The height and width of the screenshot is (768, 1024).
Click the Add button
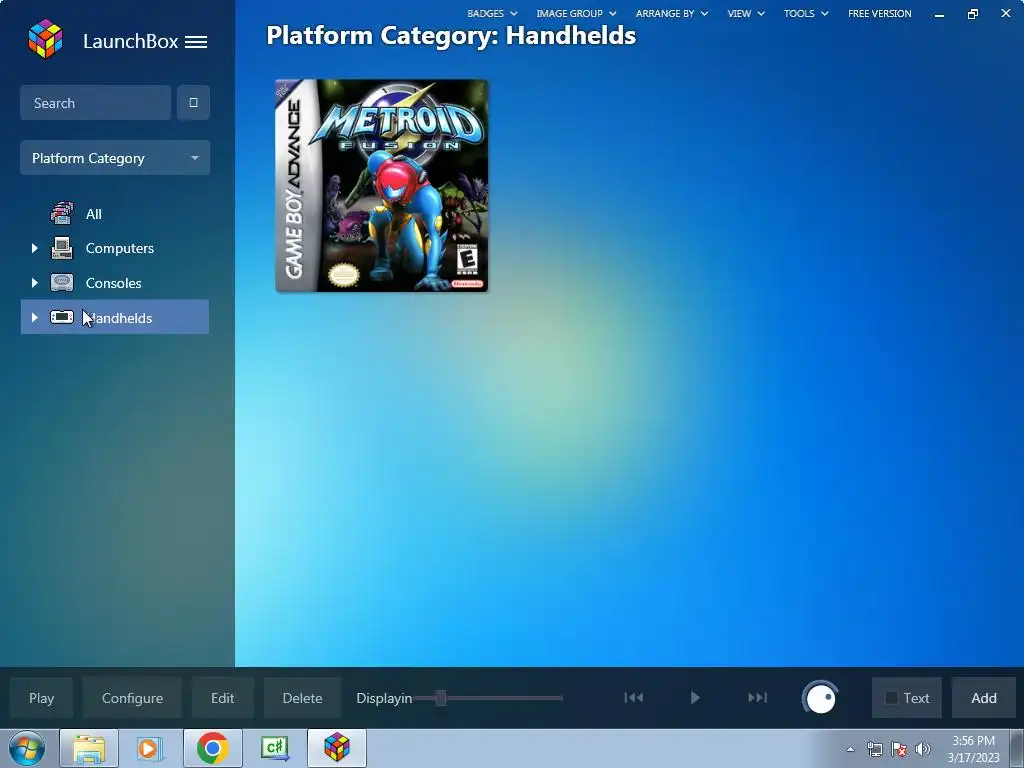point(984,698)
